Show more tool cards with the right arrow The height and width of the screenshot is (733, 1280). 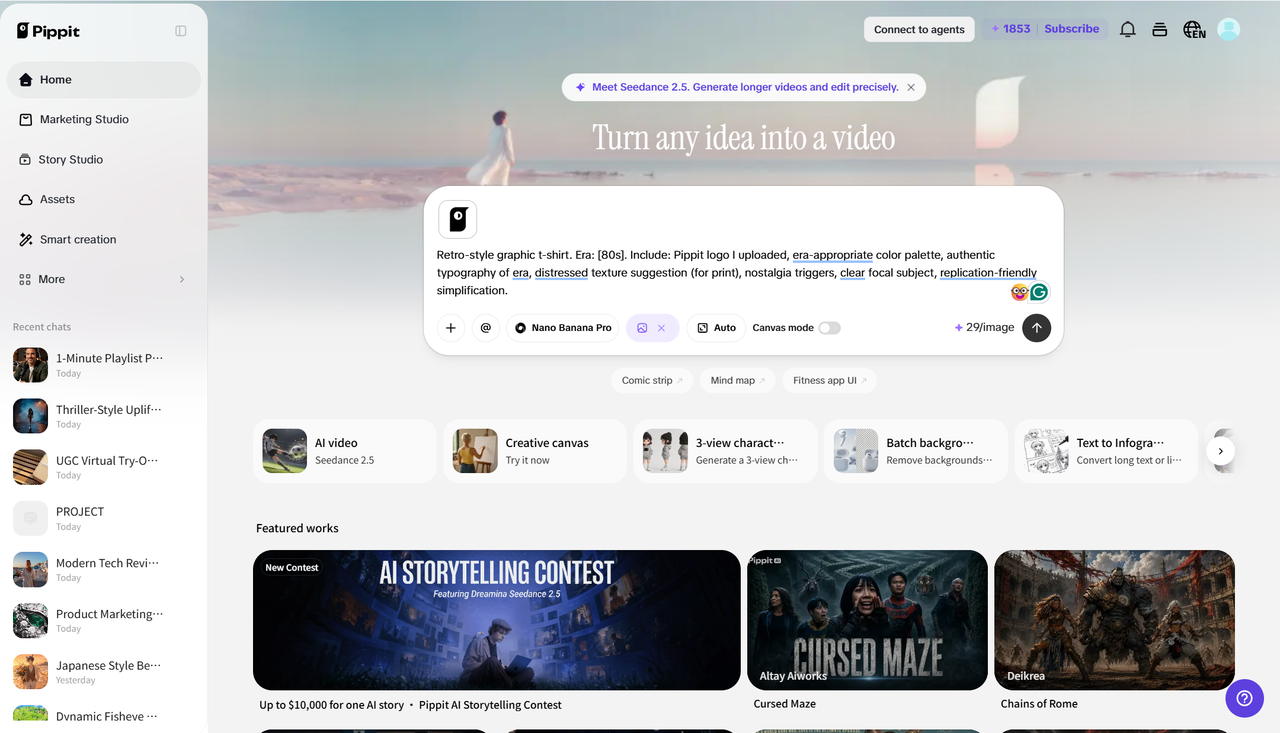[1220, 451]
